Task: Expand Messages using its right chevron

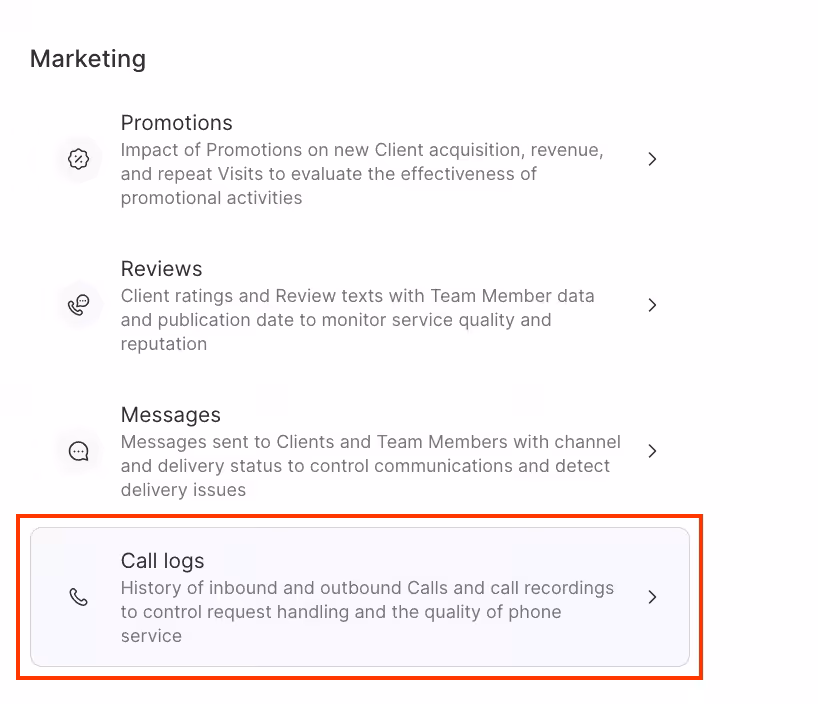Action: pos(652,451)
